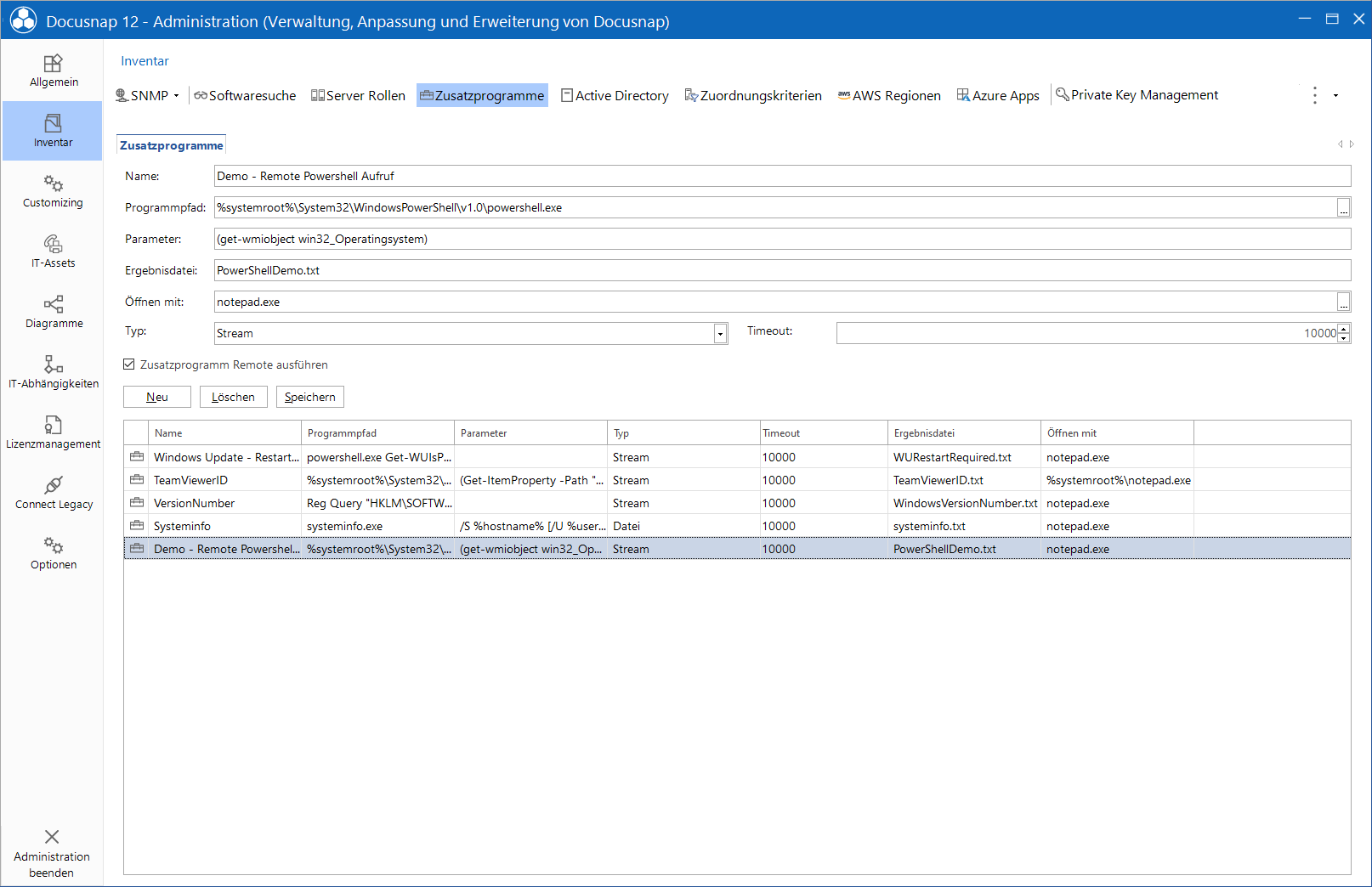The height and width of the screenshot is (887, 1372).
Task: Expand toolbar options small arrow
Action: pyautogui.click(x=1335, y=95)
